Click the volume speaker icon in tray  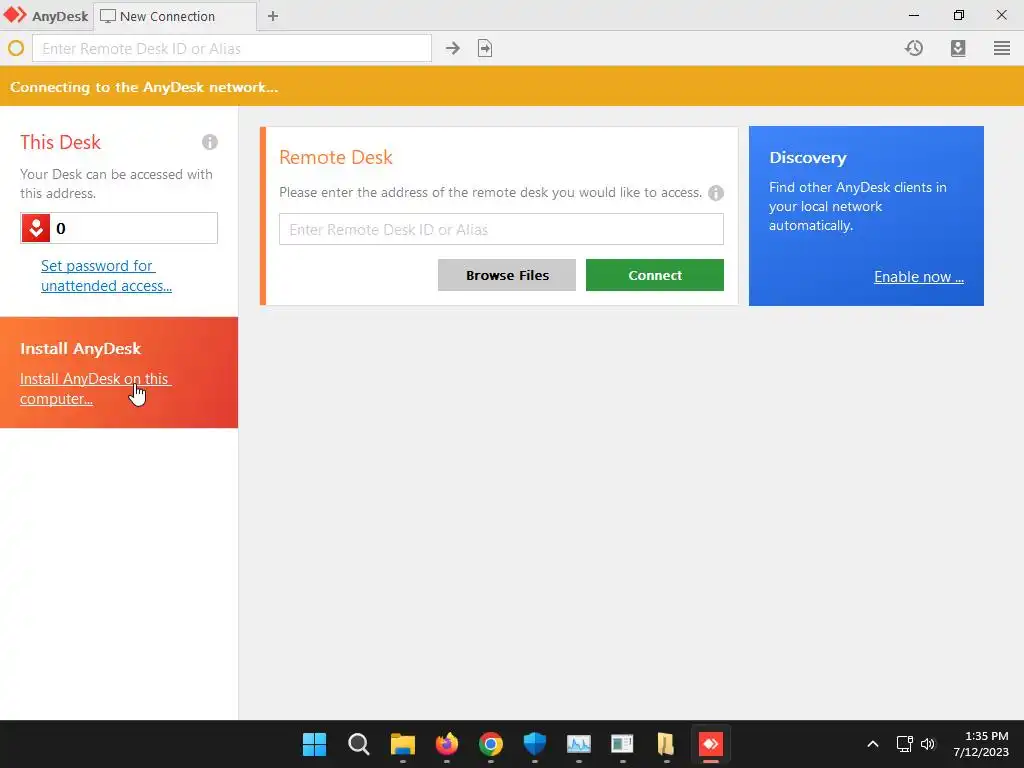pyautogui.click(x=928, y=744)
